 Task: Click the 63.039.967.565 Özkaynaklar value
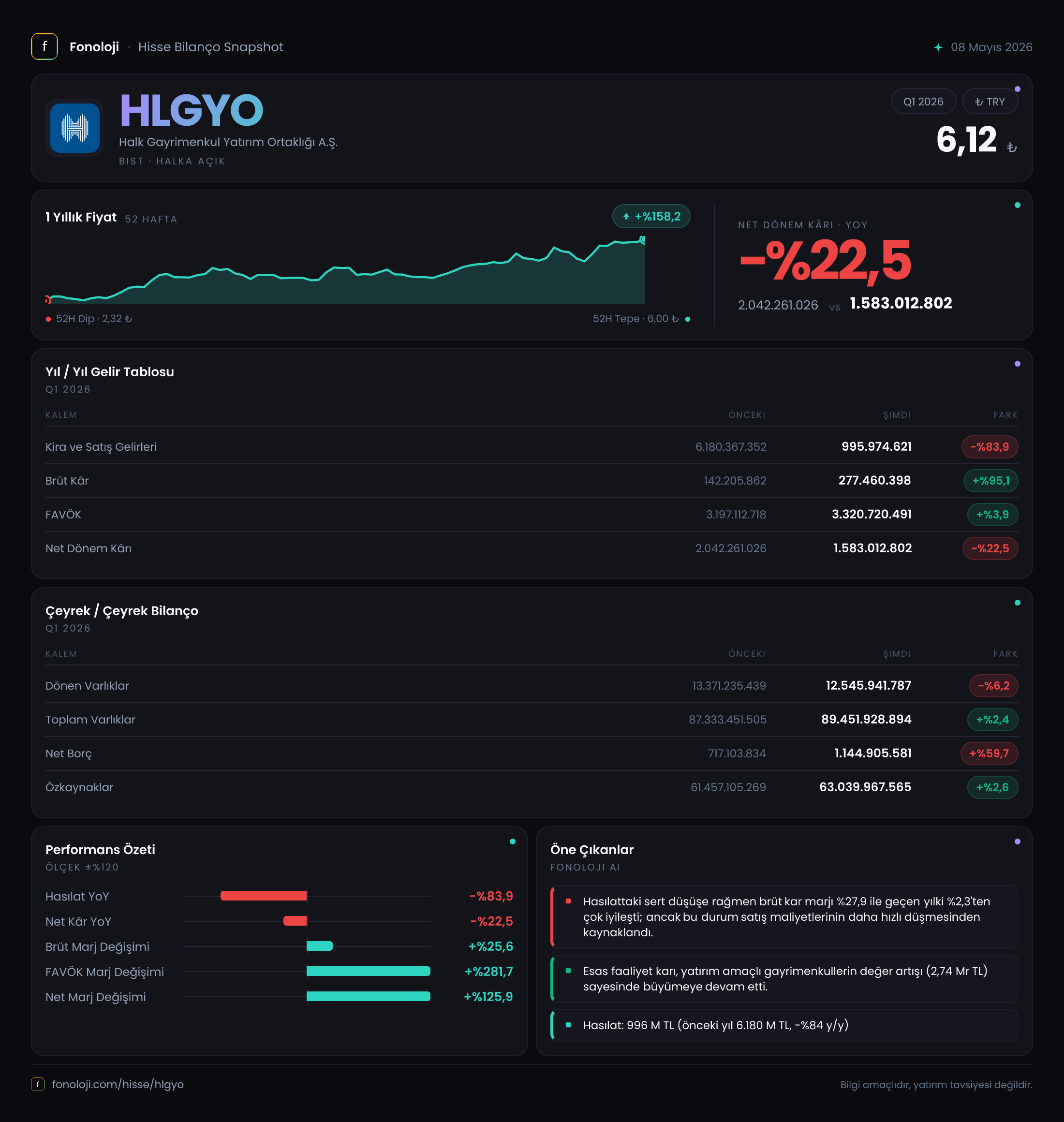point(865,787)
